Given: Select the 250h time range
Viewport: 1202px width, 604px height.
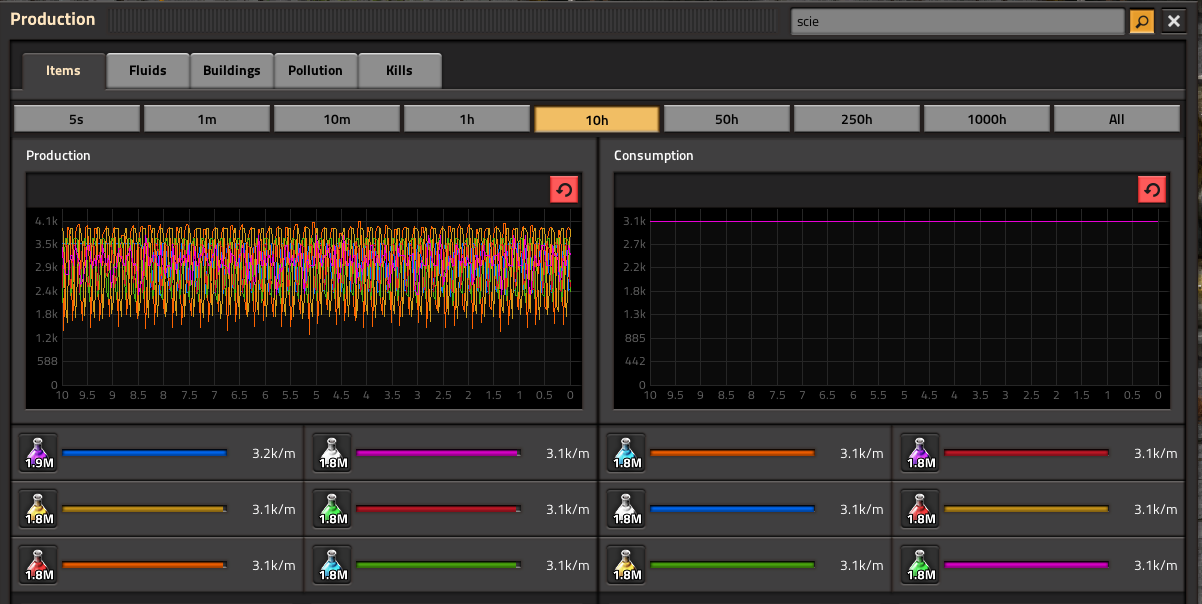Looking at the screenshot, I should 857,119.
